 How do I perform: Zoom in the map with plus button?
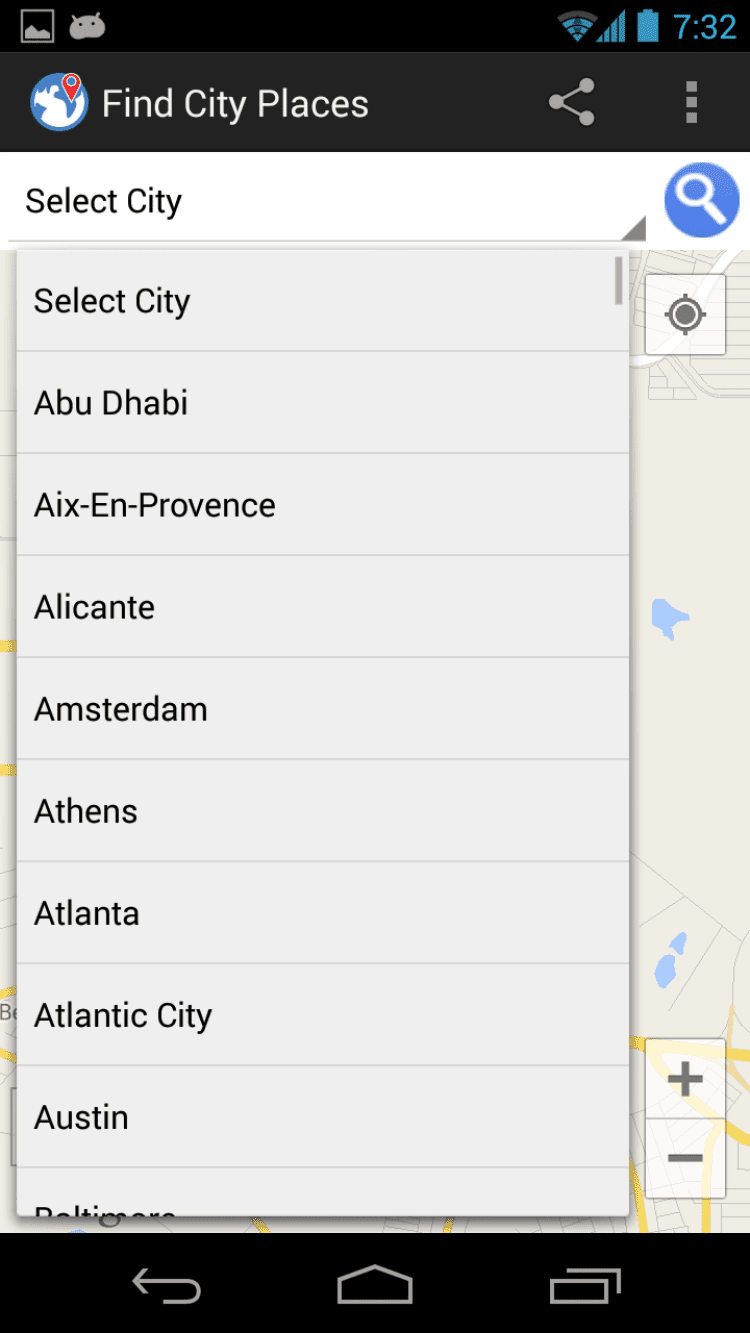pyautogui.click(x=685, y=1079)
